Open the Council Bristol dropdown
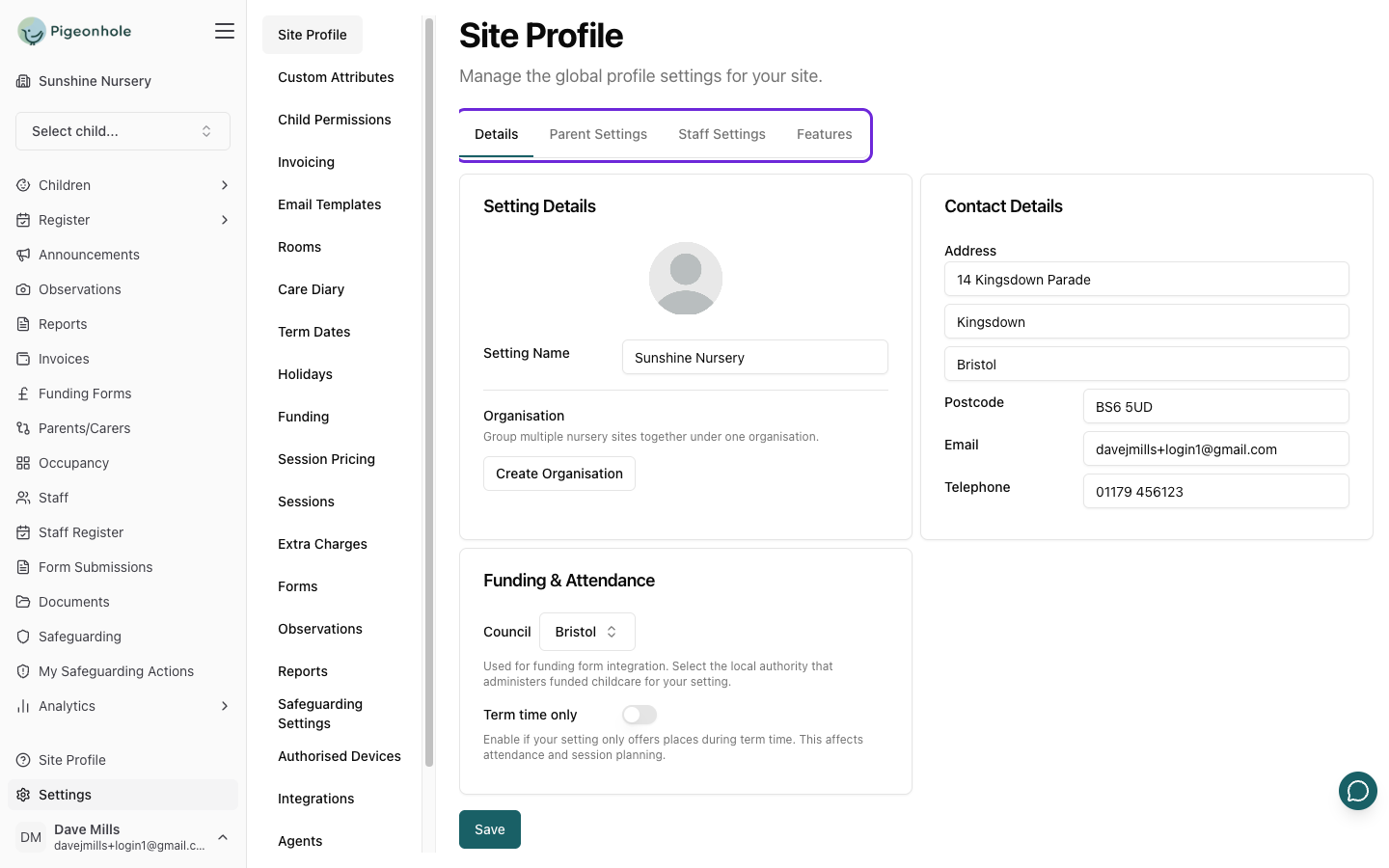 point(587,632)
